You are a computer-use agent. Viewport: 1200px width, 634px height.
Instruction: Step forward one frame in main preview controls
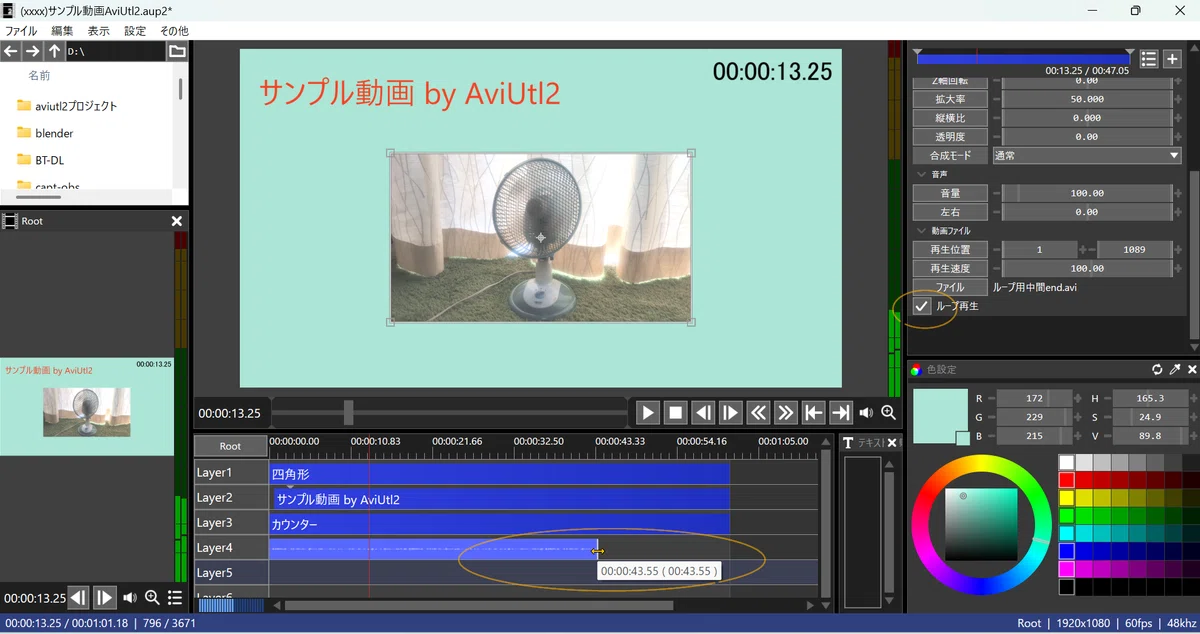click(x=731, y=412)
